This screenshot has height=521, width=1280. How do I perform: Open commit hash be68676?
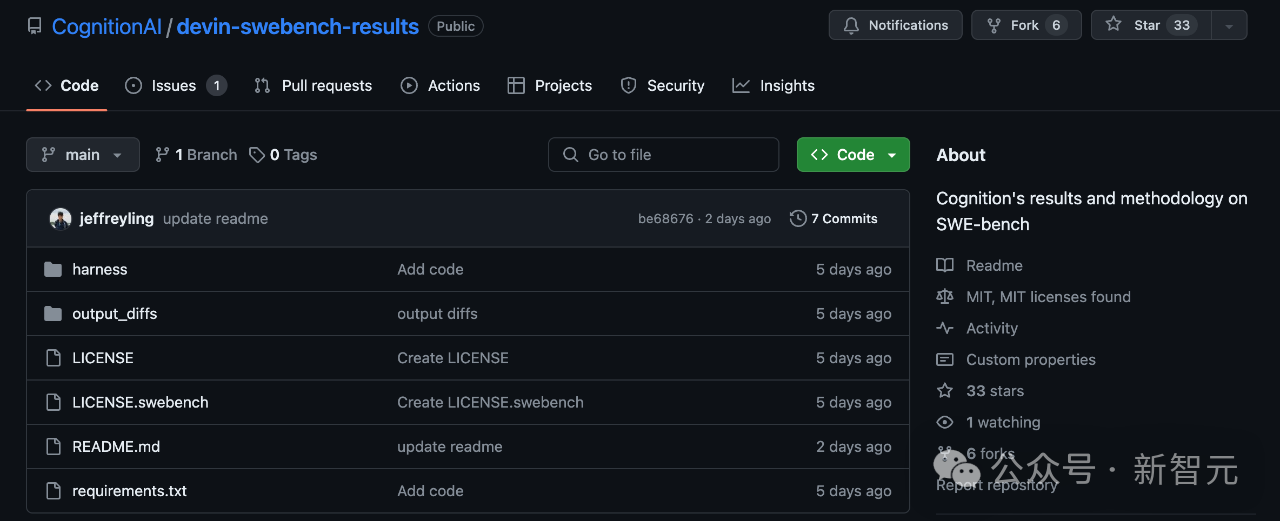666,219
